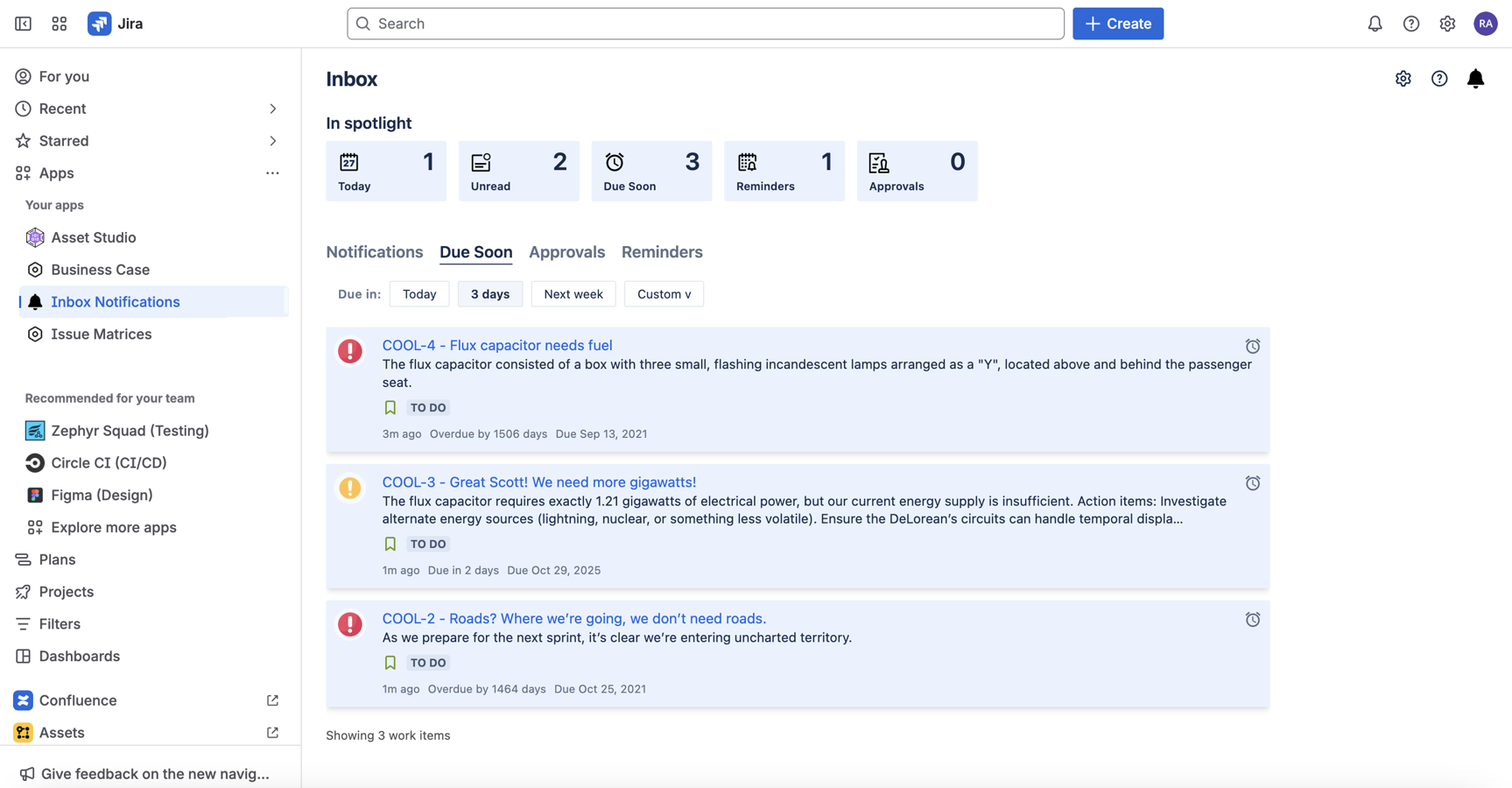
Task: Expand the Starred section chevron
Action: point(272,141)
